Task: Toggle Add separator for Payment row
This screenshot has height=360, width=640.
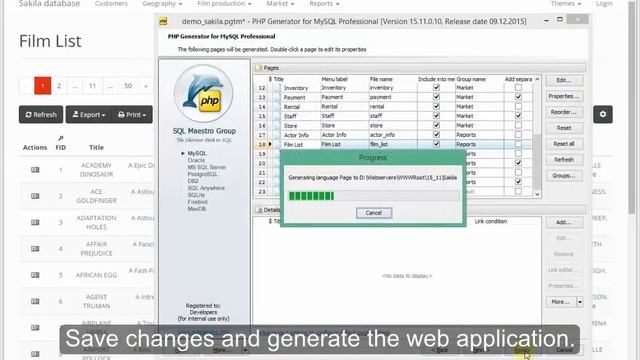Action: pyautogui.click(x=518, y=97)
